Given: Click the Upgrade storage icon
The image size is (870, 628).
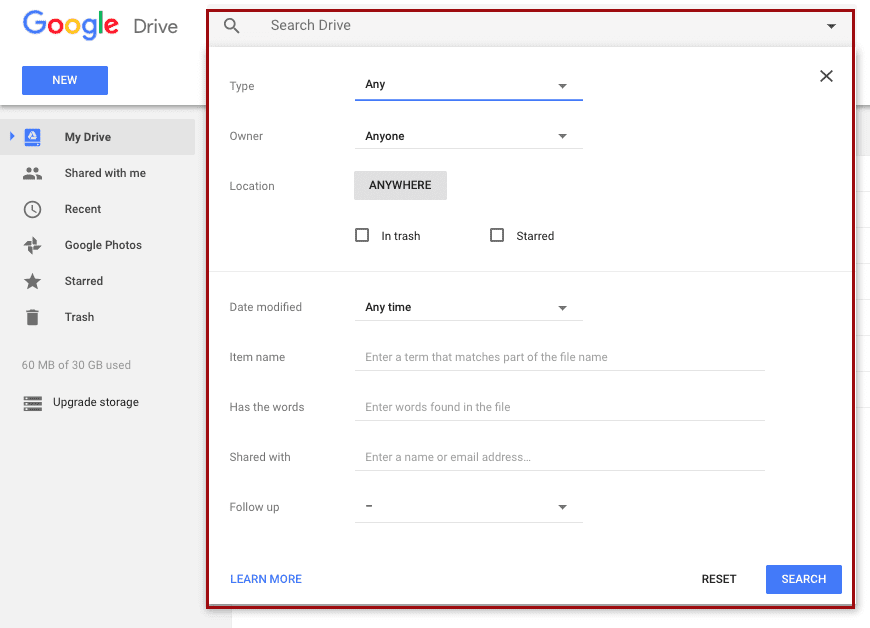Looking at the screenshot, I should [32, 403].
